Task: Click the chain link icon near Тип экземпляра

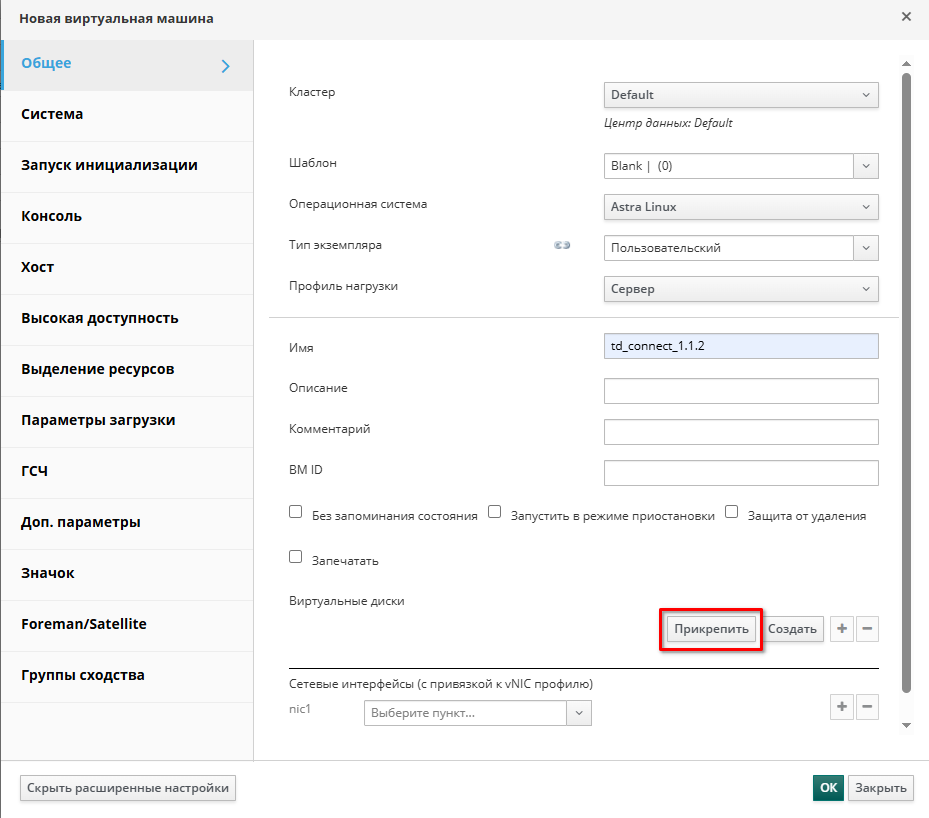Action: coord(562,246)
